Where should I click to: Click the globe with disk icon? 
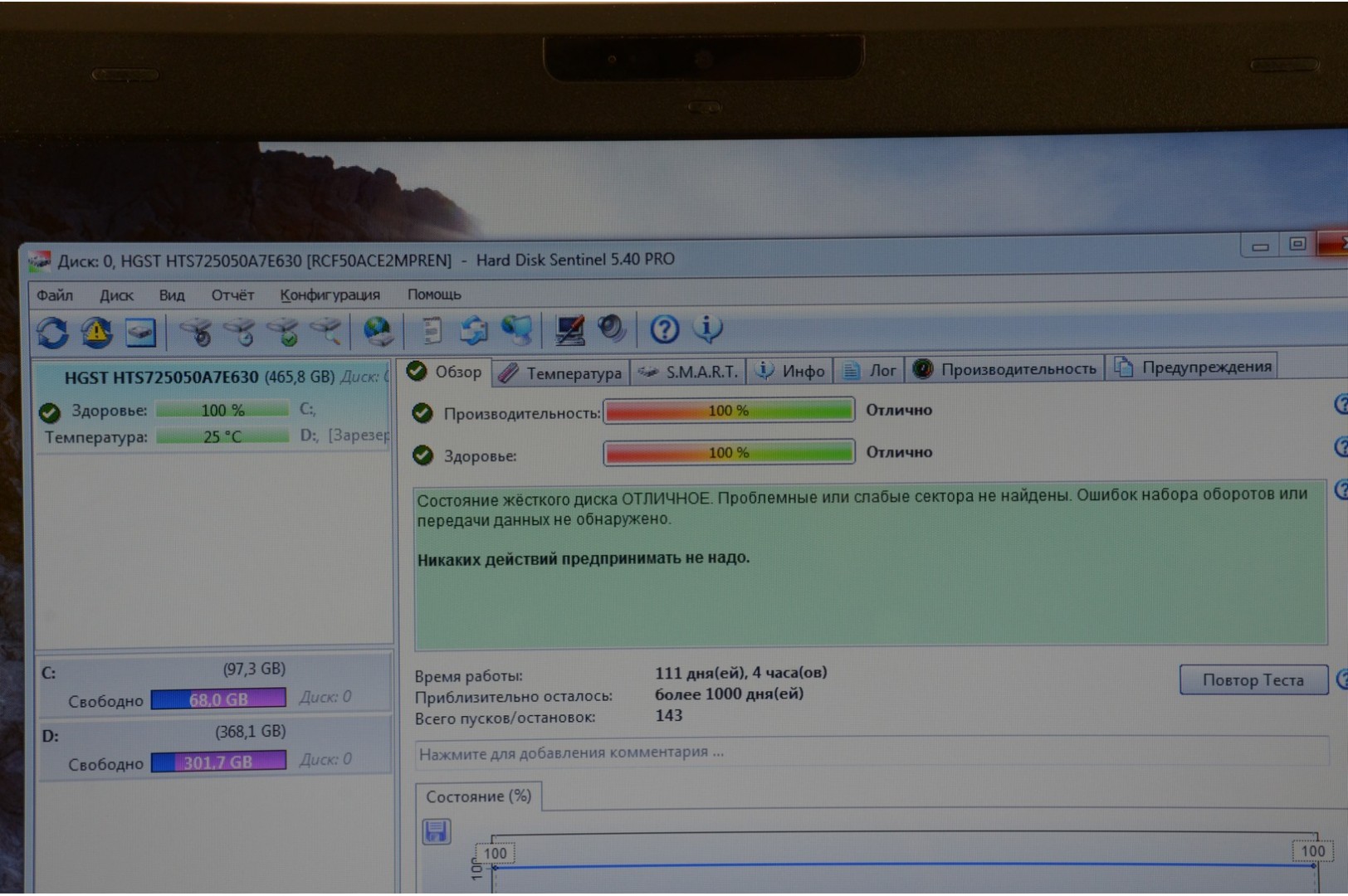coord(379,331)
